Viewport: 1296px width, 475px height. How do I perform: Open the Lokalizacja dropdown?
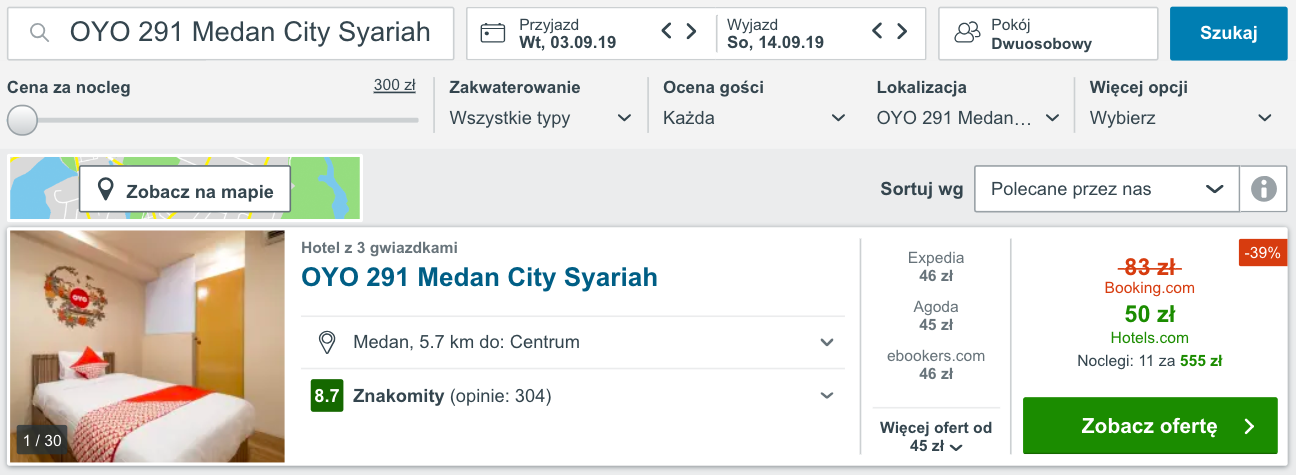tap(967, 118)
